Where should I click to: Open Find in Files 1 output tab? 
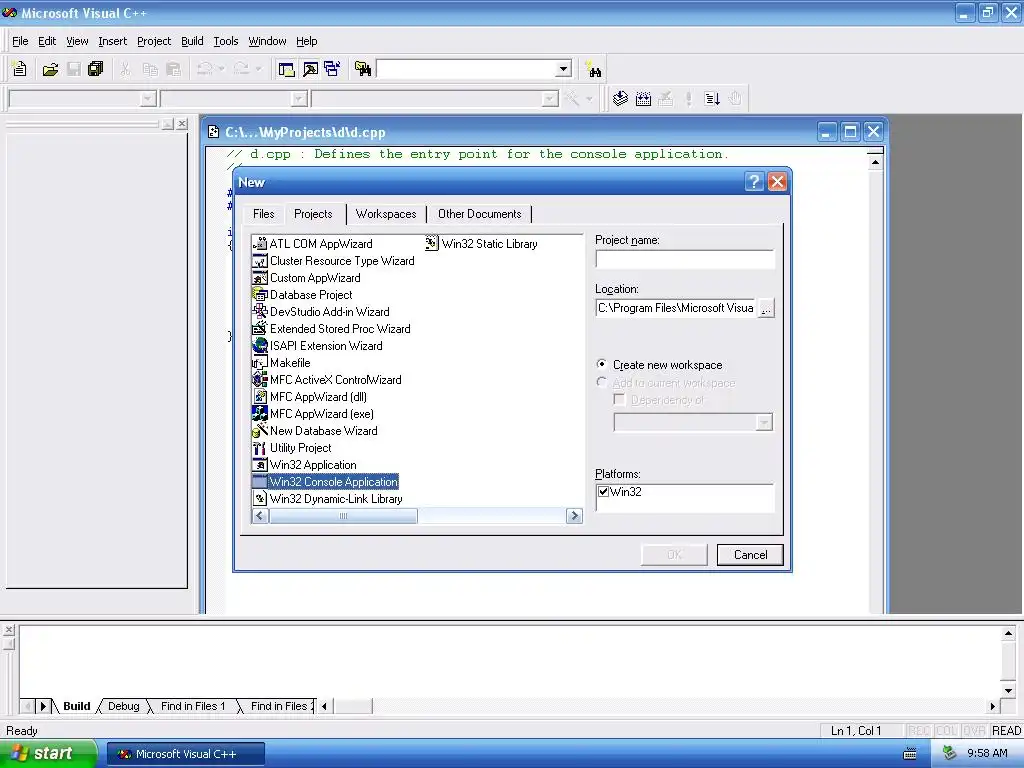193,706
